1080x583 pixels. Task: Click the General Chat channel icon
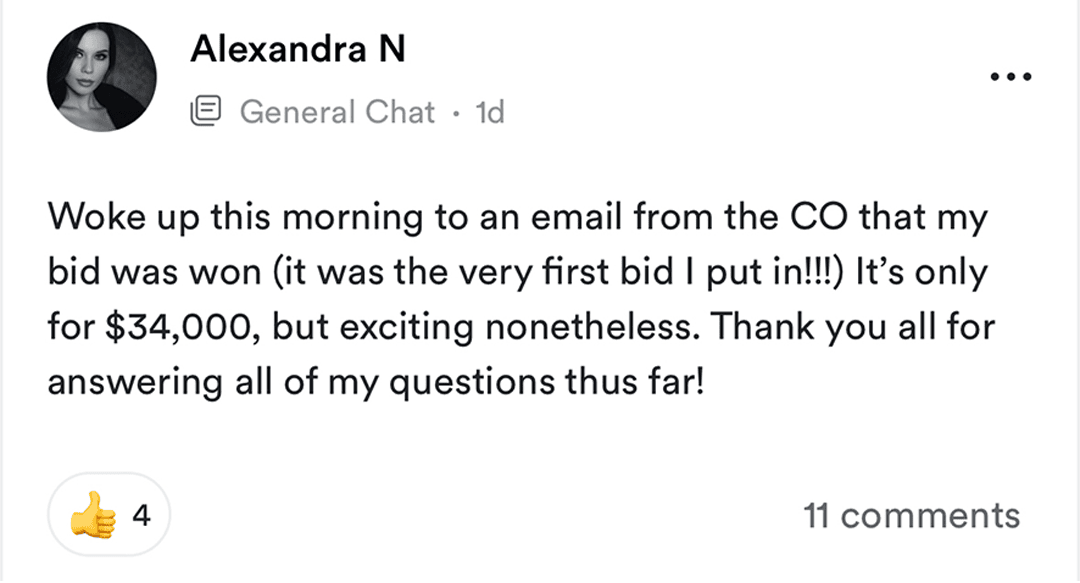(x=206, y=112)
